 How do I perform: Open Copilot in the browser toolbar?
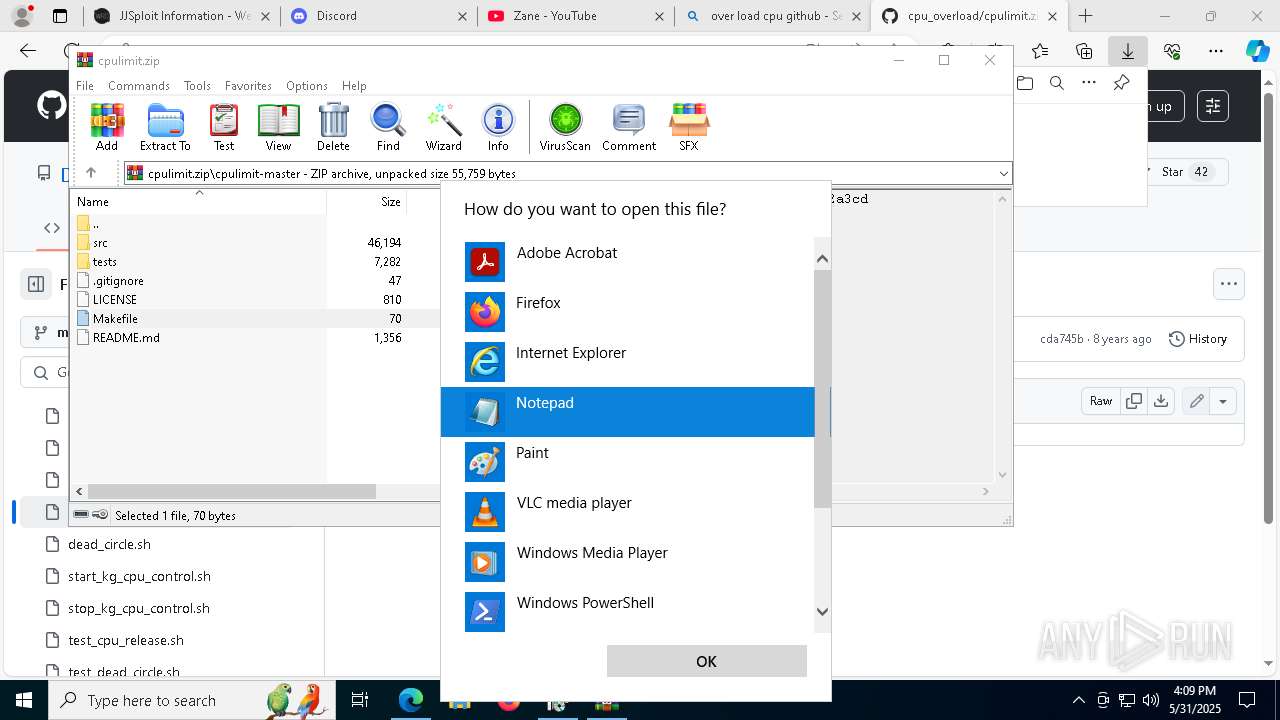(1257, 51)
